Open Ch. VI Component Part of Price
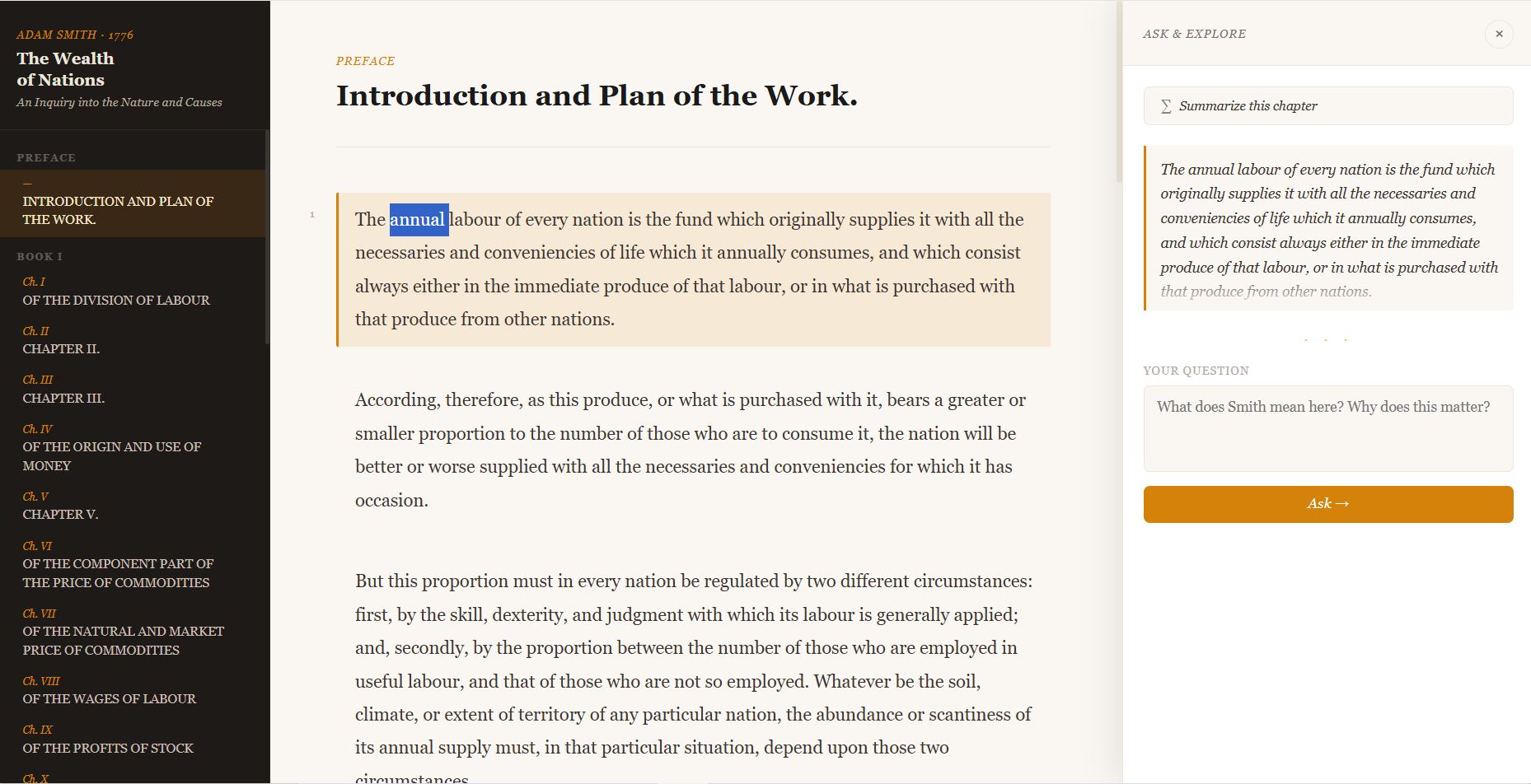This screenshot has height=784, width=1531. (x=118, y=565)
